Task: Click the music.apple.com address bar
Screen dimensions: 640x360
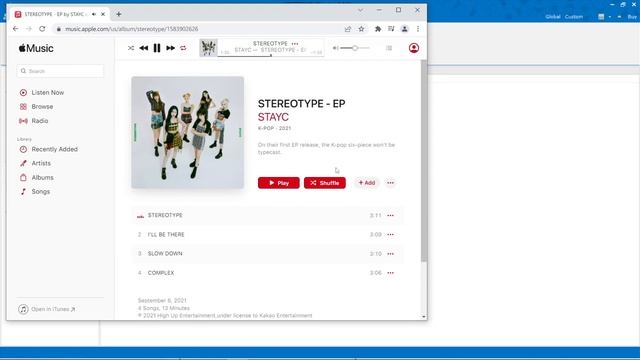Action: (x=131, y=29)
